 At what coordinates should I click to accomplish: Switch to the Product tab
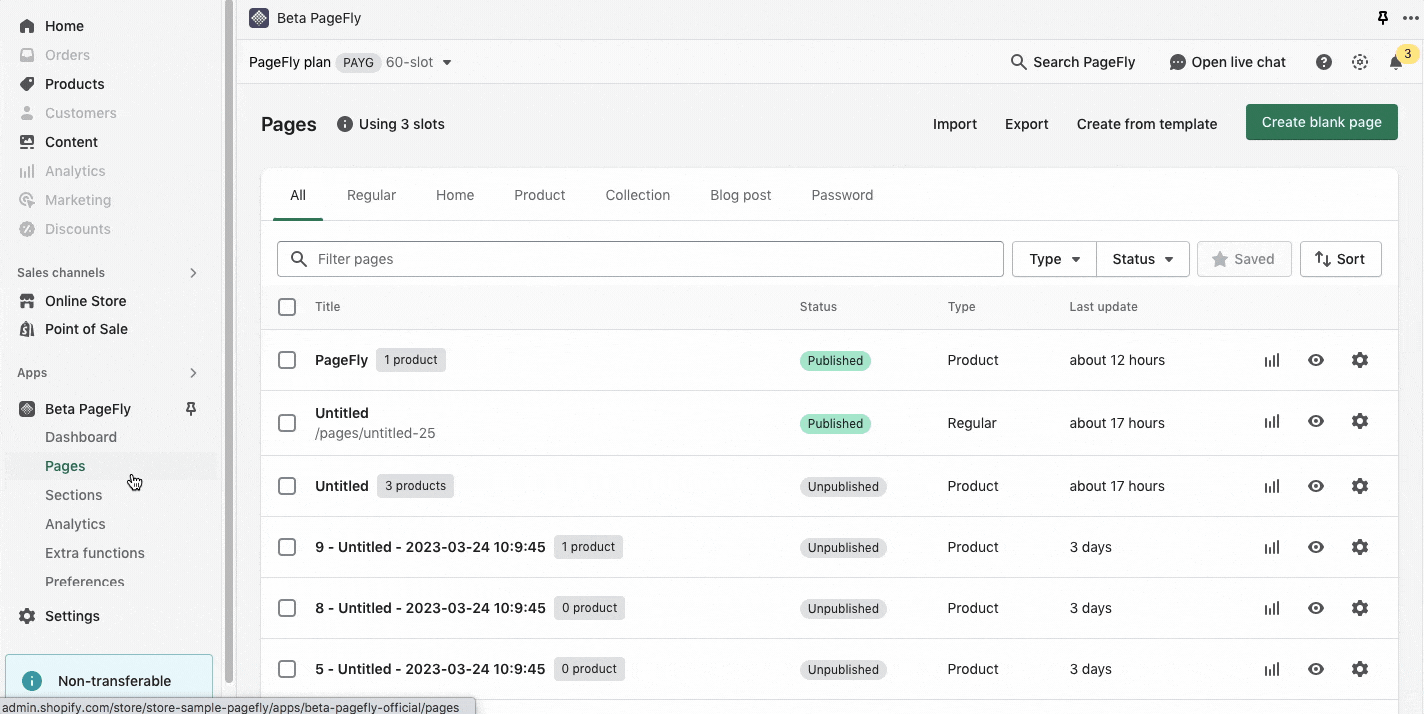tap(540, 195)
